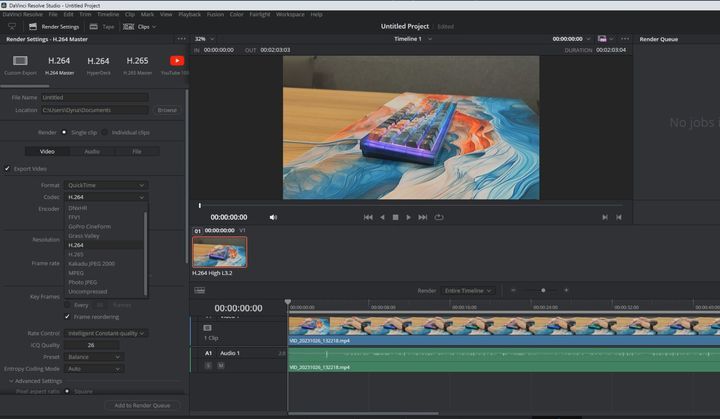Mute the Audio 1 track

221,366
